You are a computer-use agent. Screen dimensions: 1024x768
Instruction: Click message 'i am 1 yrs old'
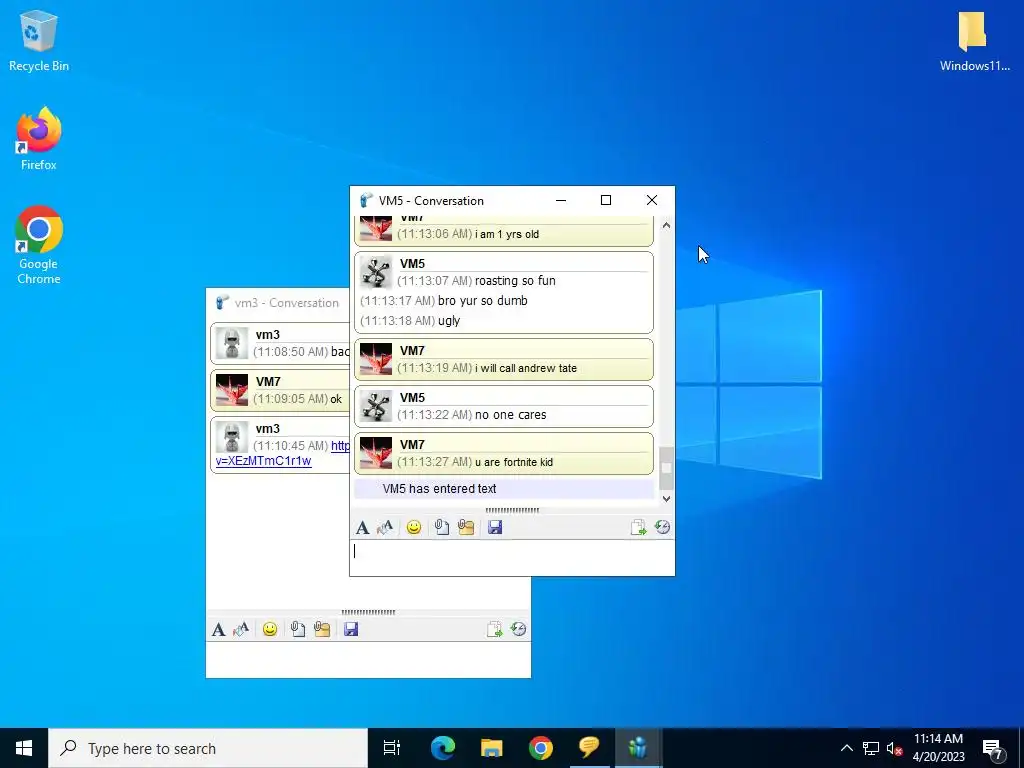click(507, 234)
